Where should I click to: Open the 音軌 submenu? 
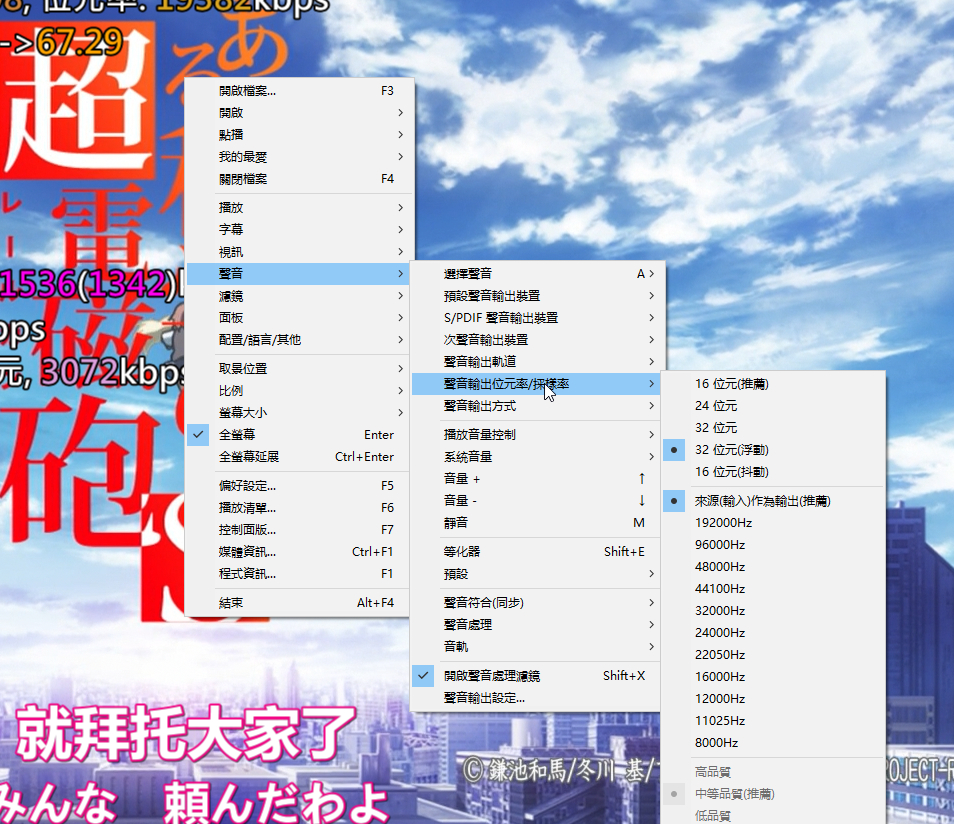point(537,646)
